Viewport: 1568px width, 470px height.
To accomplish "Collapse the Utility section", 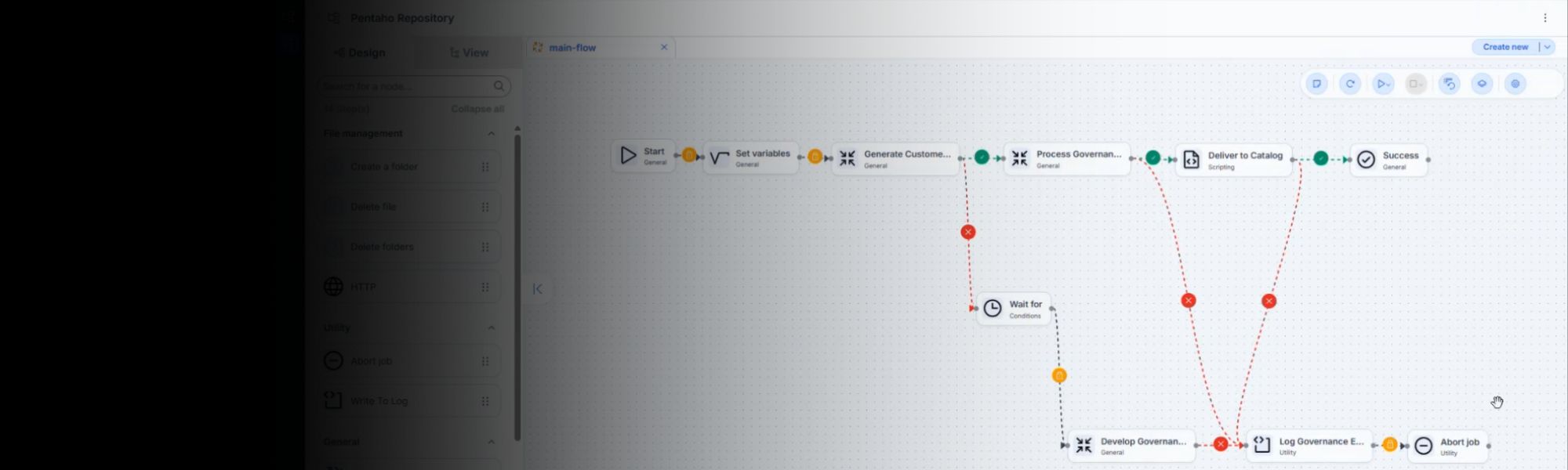I will click(492, 327).
